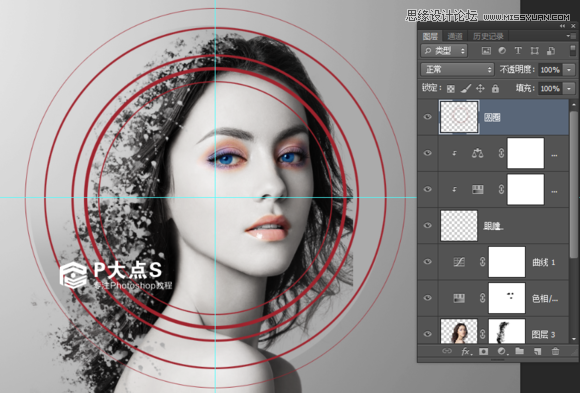This screenshot has height=393, width=580.
Task: Delete layer with the trash icon
Action: click(x=555, y=351)
